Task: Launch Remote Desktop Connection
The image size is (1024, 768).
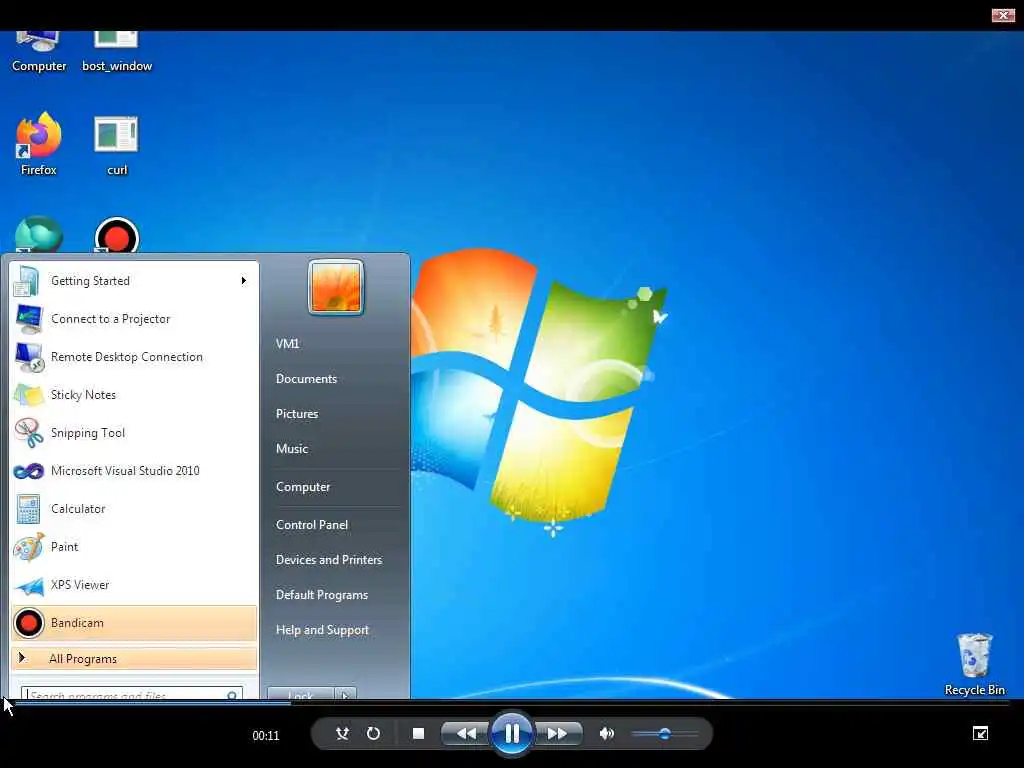Action: click(134, 357)
